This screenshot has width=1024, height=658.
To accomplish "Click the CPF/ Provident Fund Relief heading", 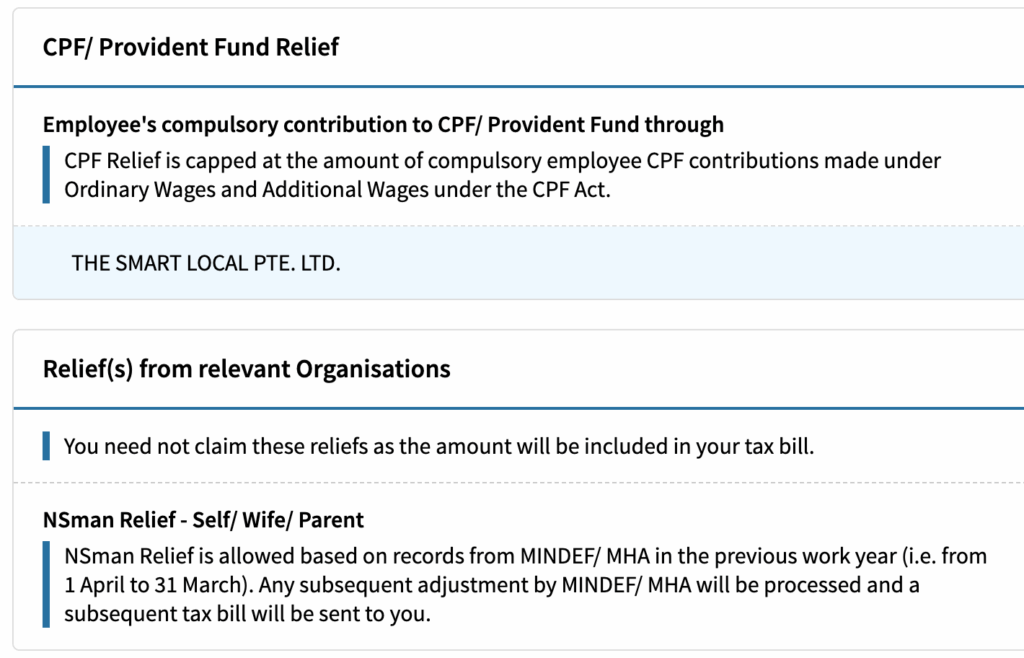I will [x=191, y=47].
